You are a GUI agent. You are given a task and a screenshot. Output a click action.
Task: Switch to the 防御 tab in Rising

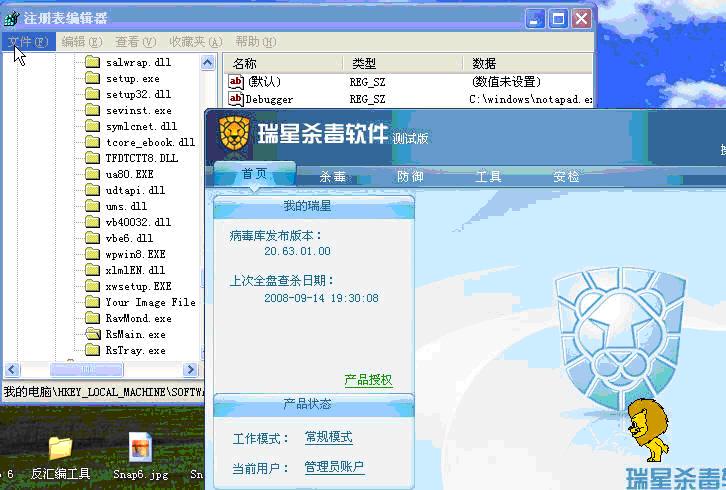coord(410,176)
